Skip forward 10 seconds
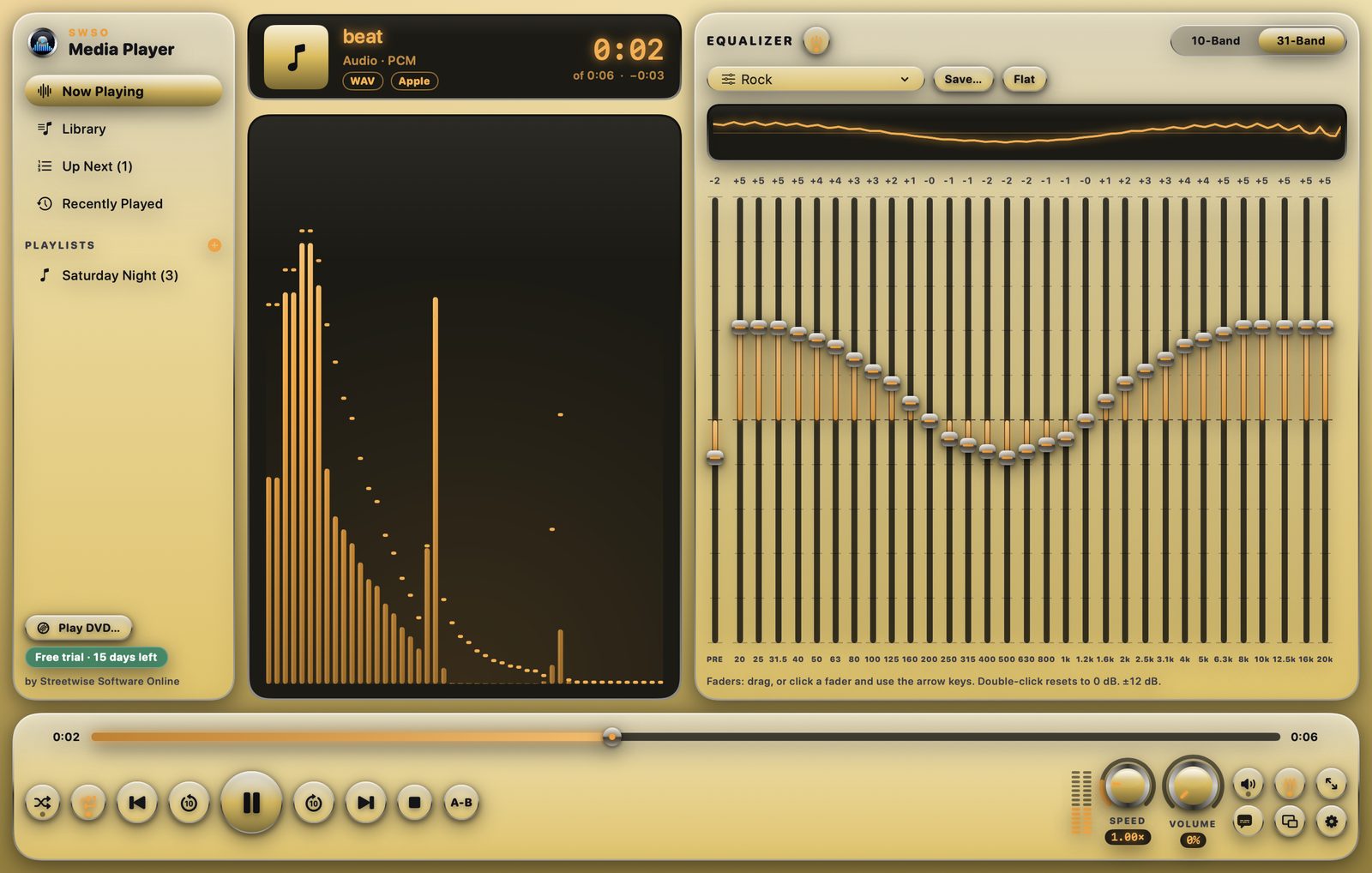 [314, 803]
